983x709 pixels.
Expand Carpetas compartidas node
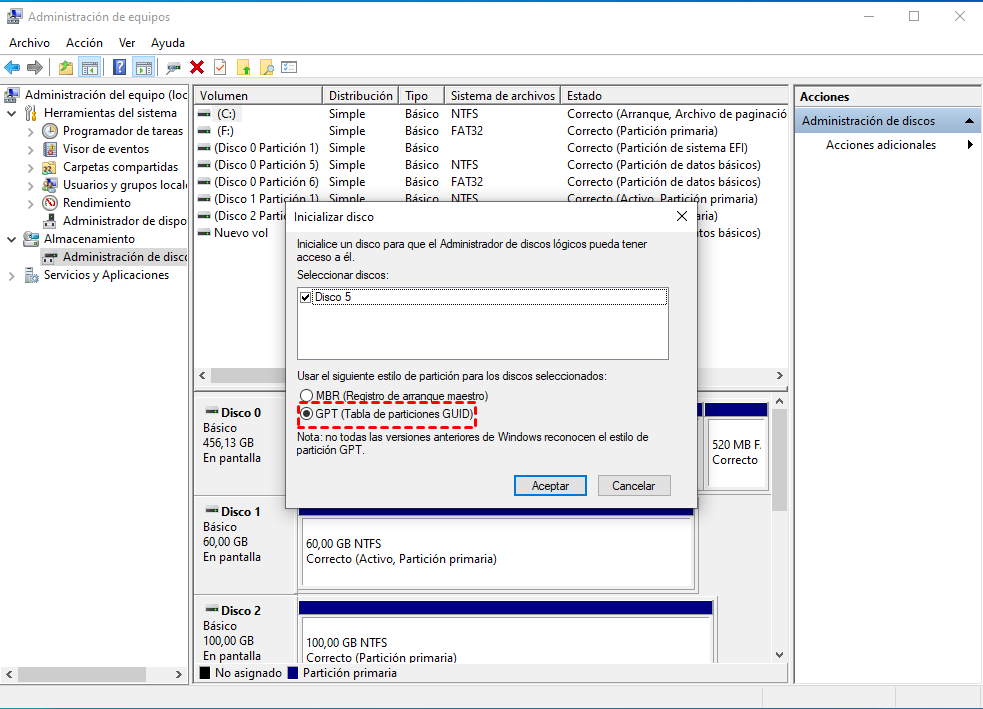tap(31, 168)
